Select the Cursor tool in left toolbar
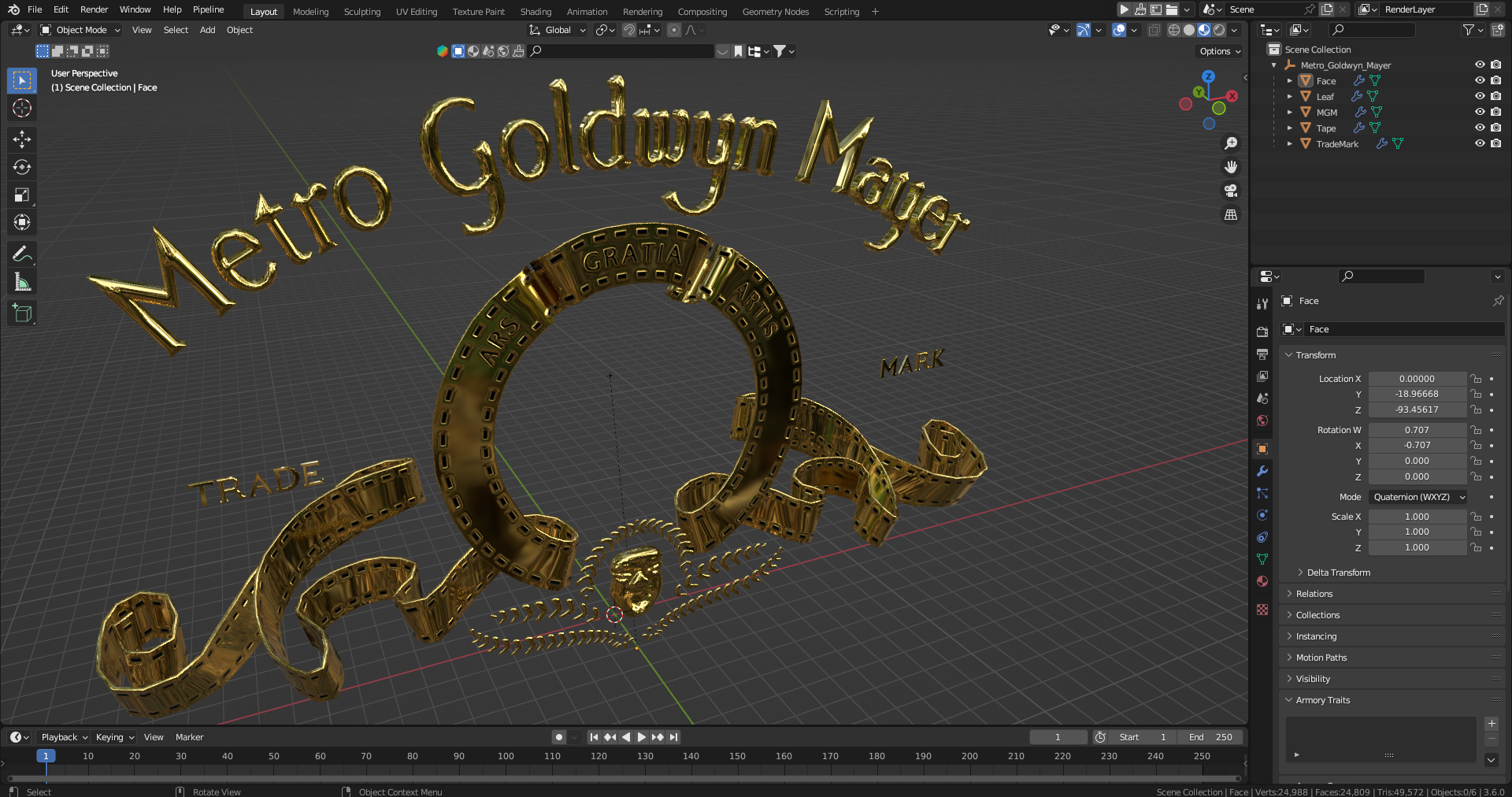 click(22, 108)
